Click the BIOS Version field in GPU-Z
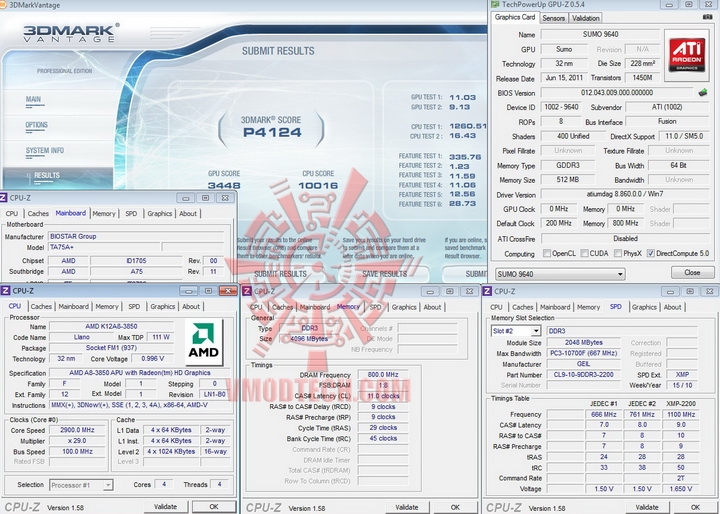This screenshot has height=514, width=720. [x=617, y=93]
